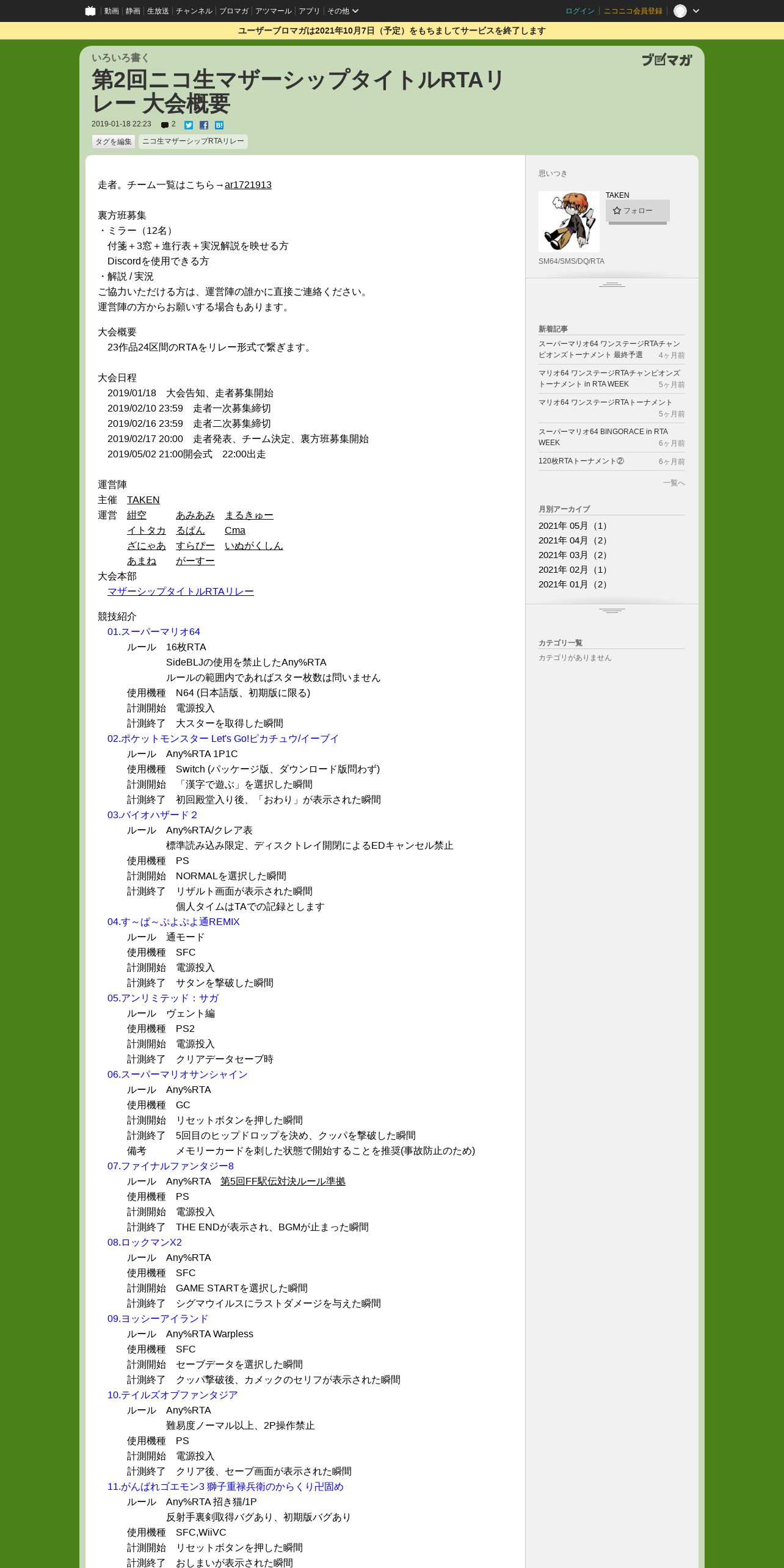Image resolution: width=784 pixels, height=1568 pixels.
Task: Open 08.ロックマンX2 link
Action: click(145, 1243)
